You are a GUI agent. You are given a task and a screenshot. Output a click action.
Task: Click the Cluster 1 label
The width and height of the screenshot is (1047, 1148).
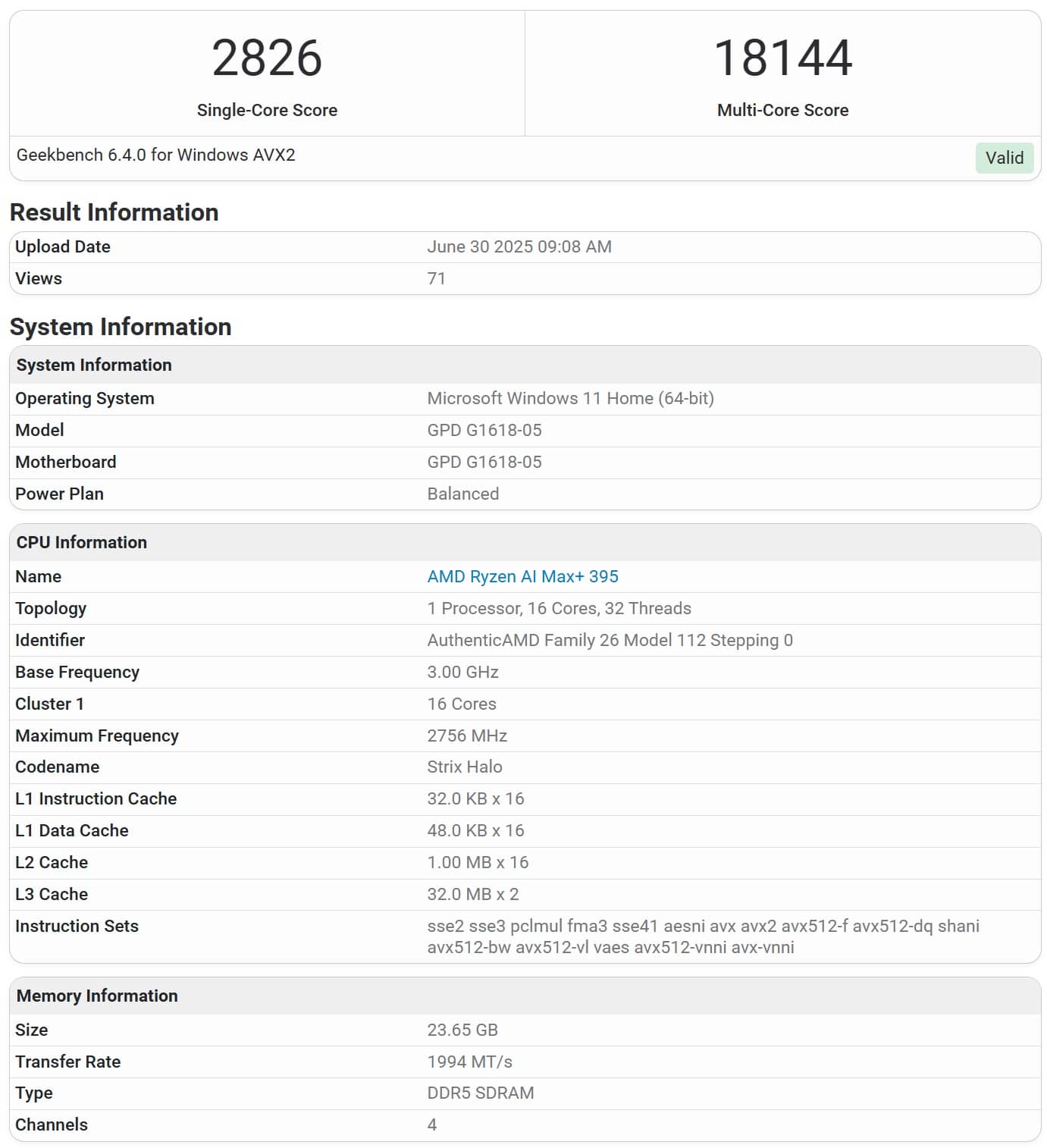click(x=49, y=704)
